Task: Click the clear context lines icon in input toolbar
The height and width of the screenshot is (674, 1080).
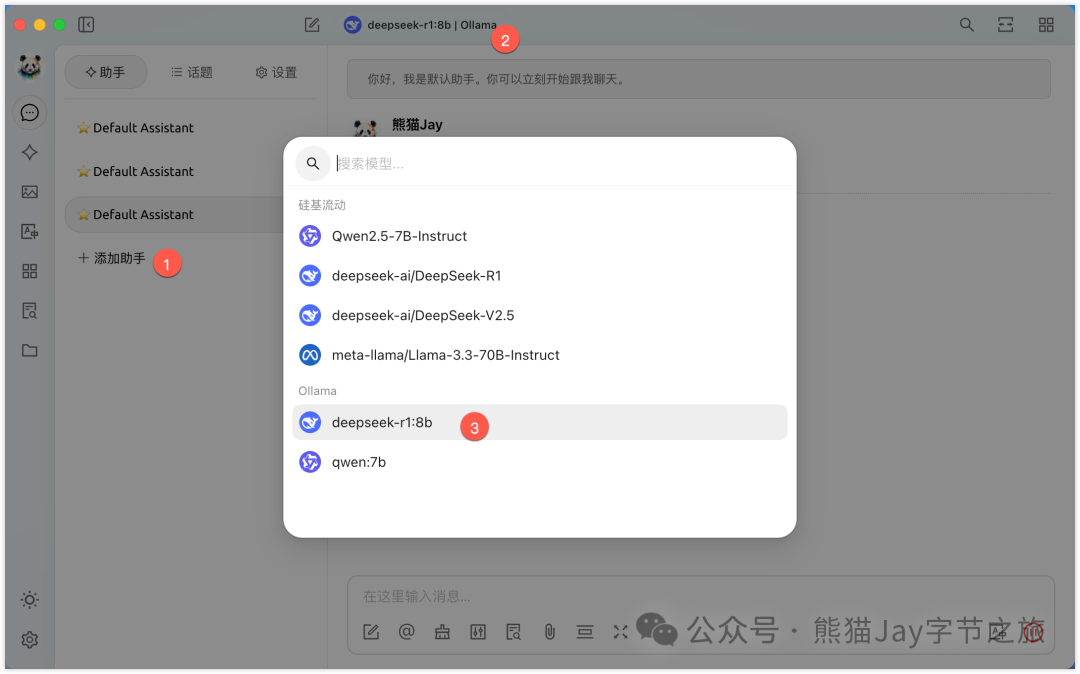Action: pyautogui.click(x=585, y=631)
